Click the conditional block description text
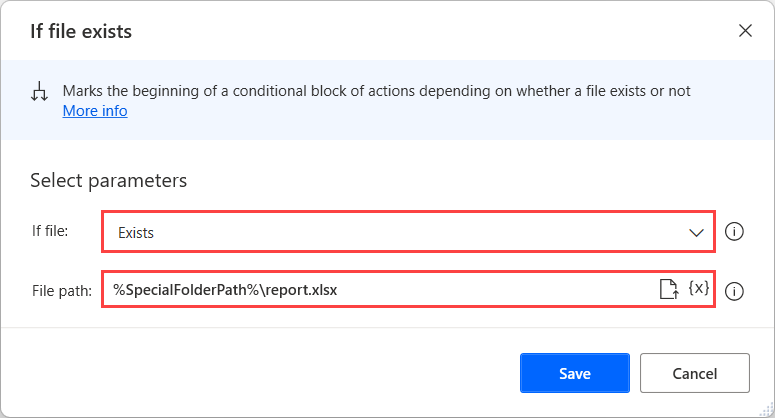Viewport: 775px width, 418px height. tap(377, 91)
